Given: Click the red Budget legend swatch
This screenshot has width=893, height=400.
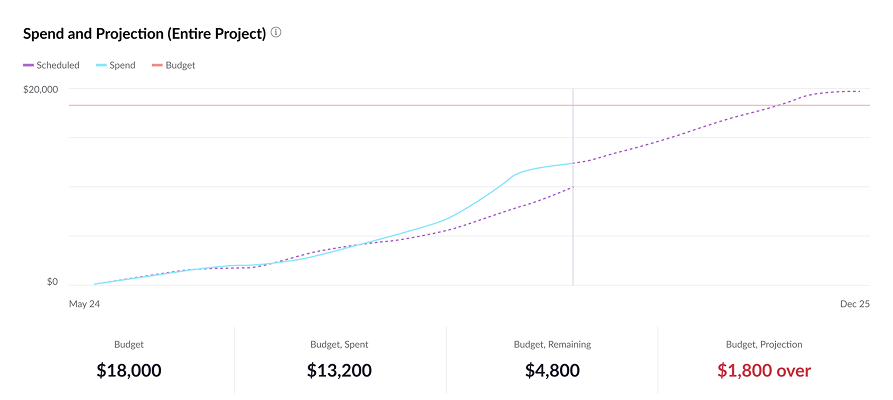Looking at the screenshot, I should point(157,66).
